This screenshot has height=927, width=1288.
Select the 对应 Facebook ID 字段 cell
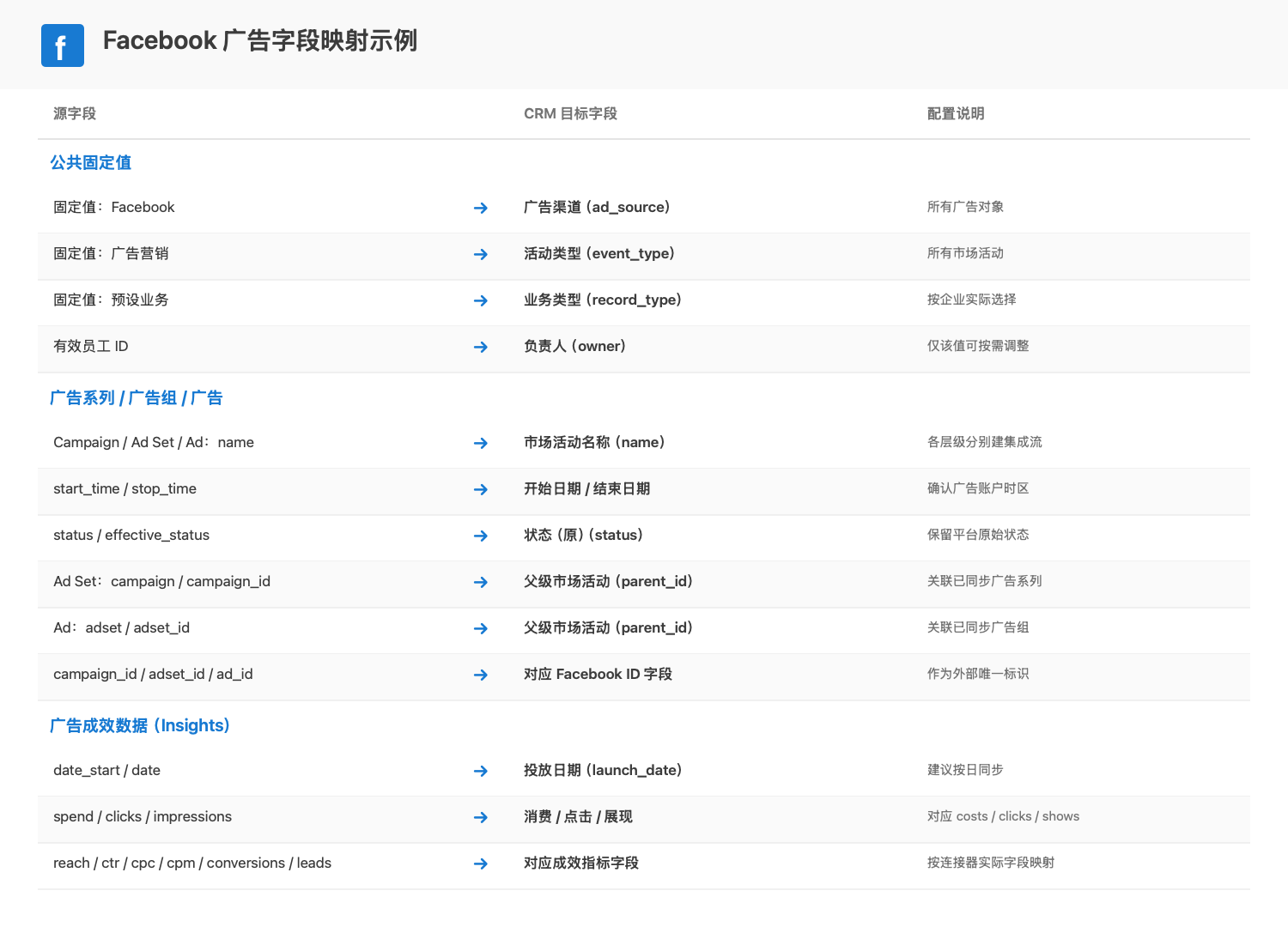598,674
